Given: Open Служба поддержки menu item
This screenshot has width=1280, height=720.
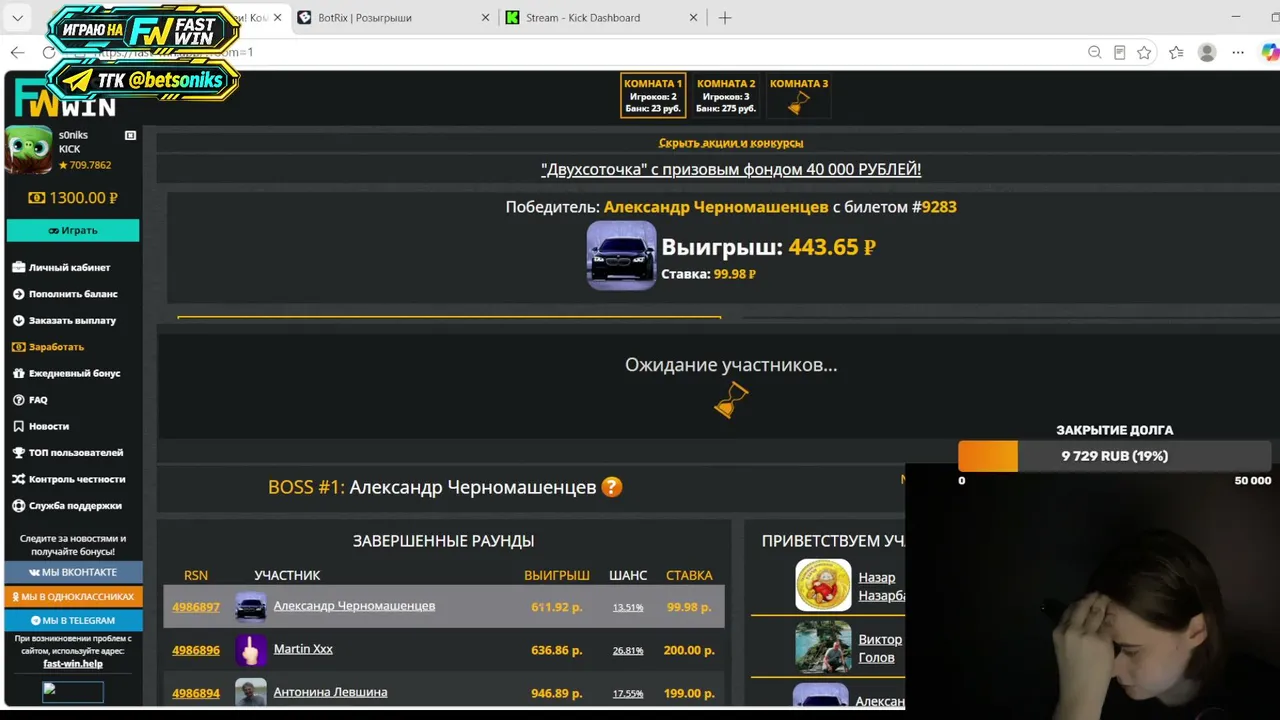Looking at the screenshot, I should click(x=67, y=506).
